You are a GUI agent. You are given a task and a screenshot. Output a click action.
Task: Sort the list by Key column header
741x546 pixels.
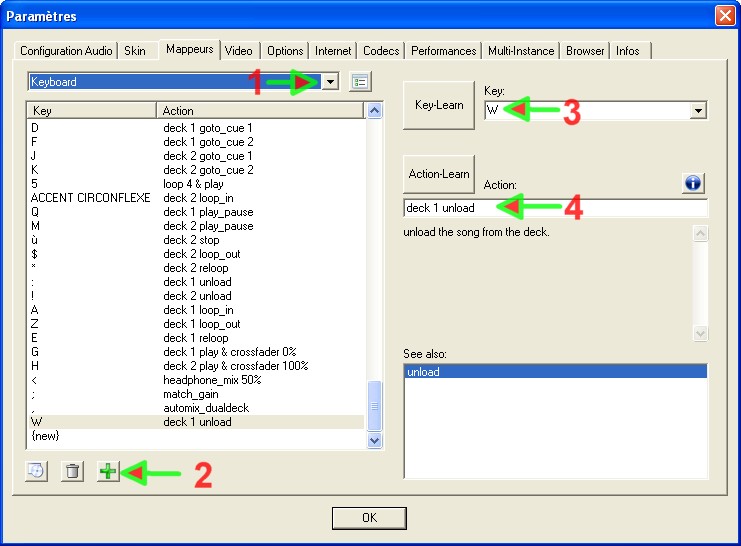[92, 111]
